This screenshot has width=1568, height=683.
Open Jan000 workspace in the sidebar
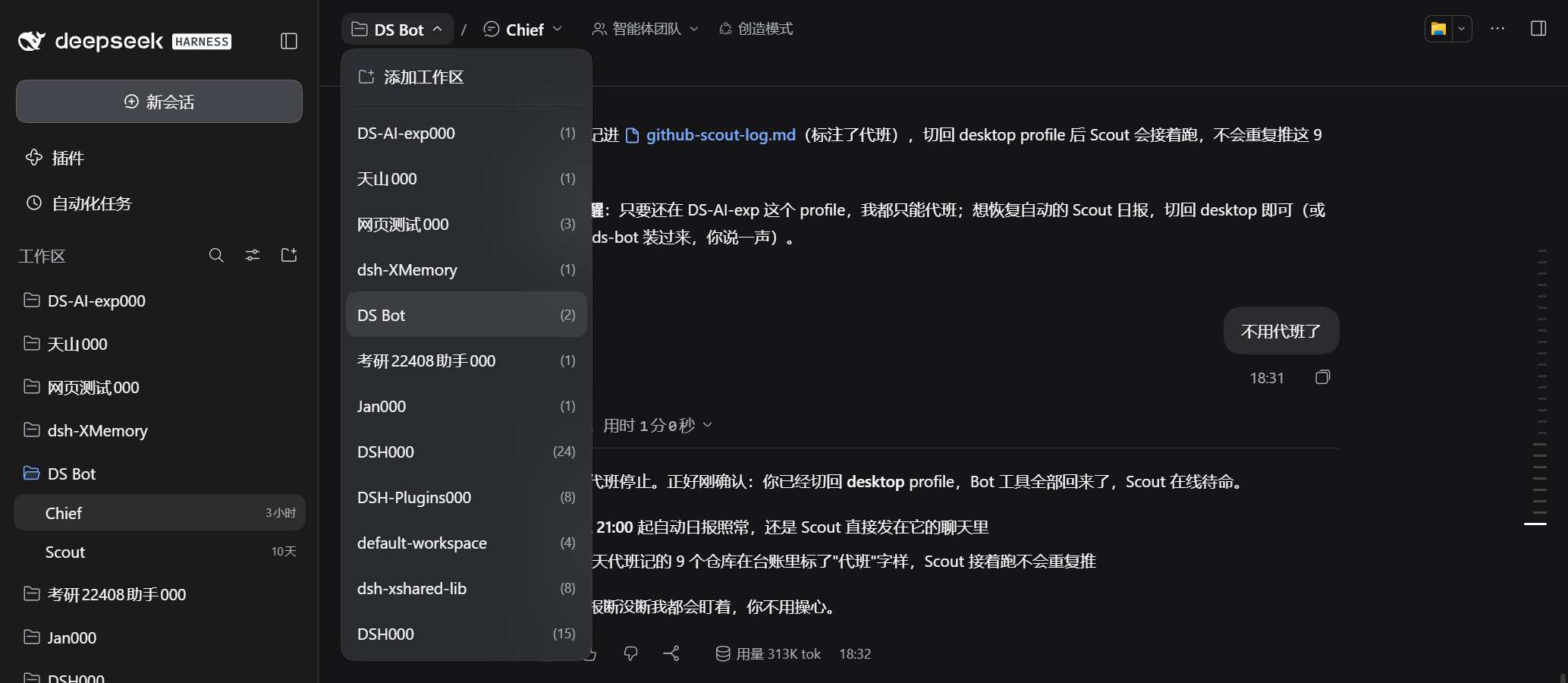159,637
